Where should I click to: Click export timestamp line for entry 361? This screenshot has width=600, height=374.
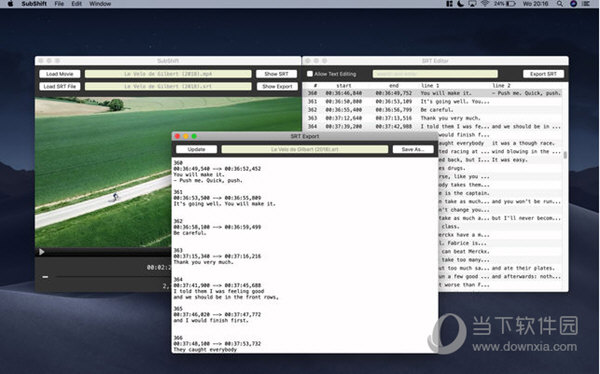(217, 198)
